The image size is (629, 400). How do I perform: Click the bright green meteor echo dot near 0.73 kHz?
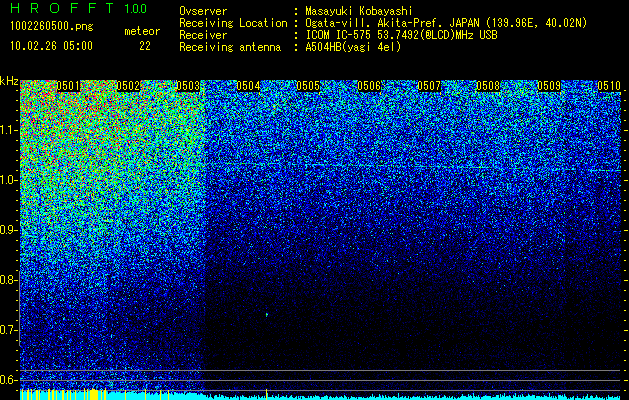[x=267, y=315]
